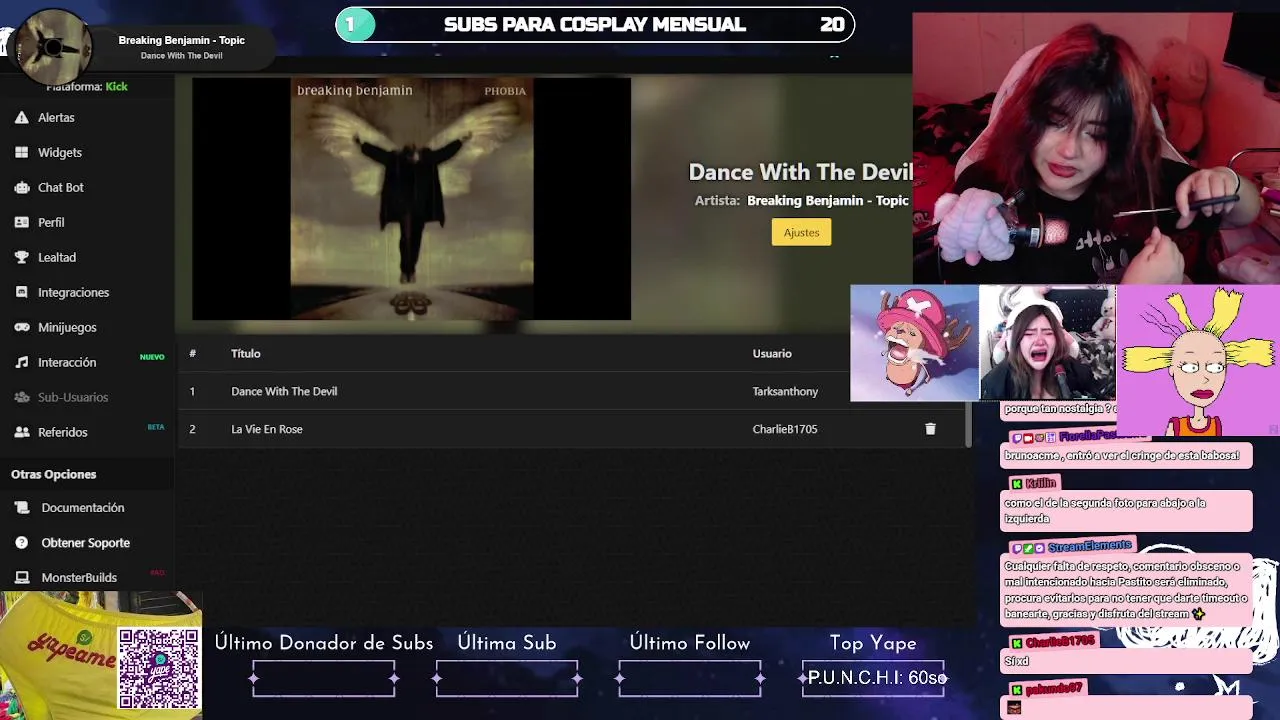This screenshot has height=720, width=1280.
Task: Click the Phobia album cover thumbnail
Action: 412,199
